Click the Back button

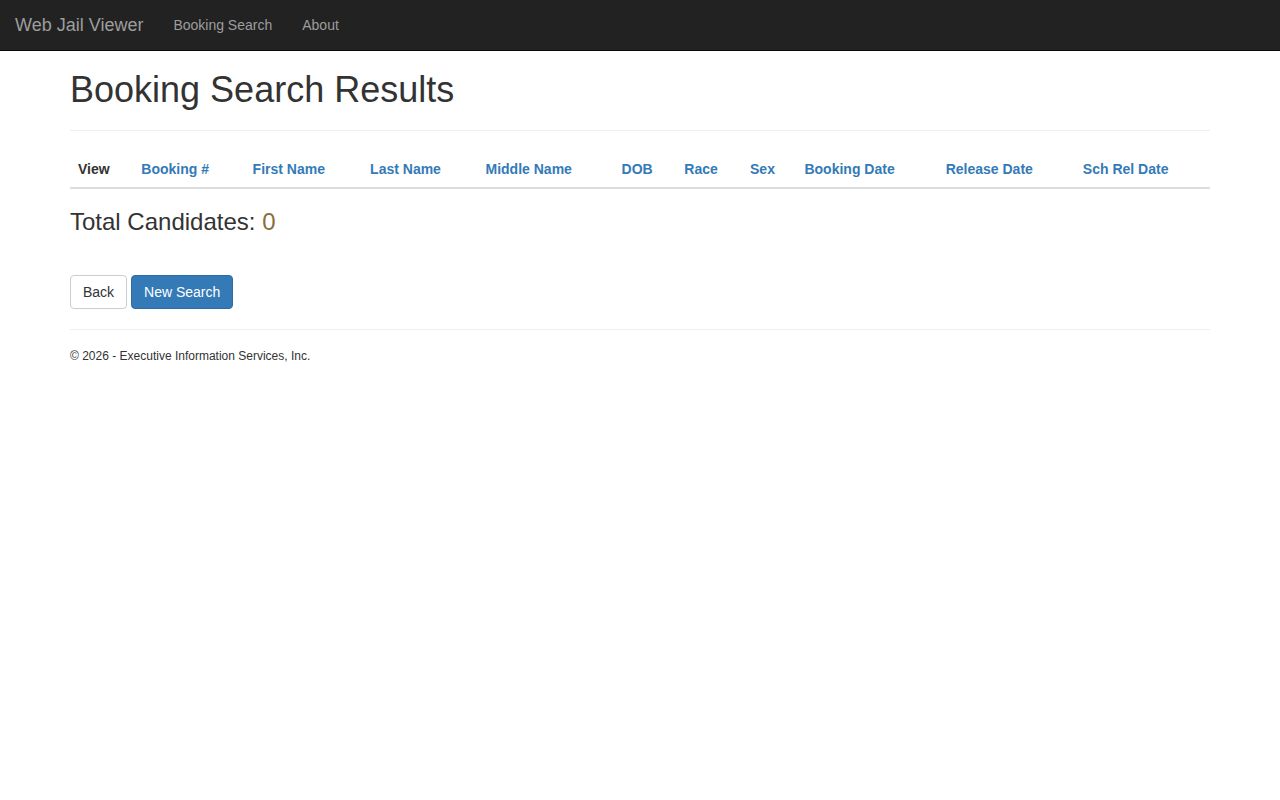tap(98, 292)
